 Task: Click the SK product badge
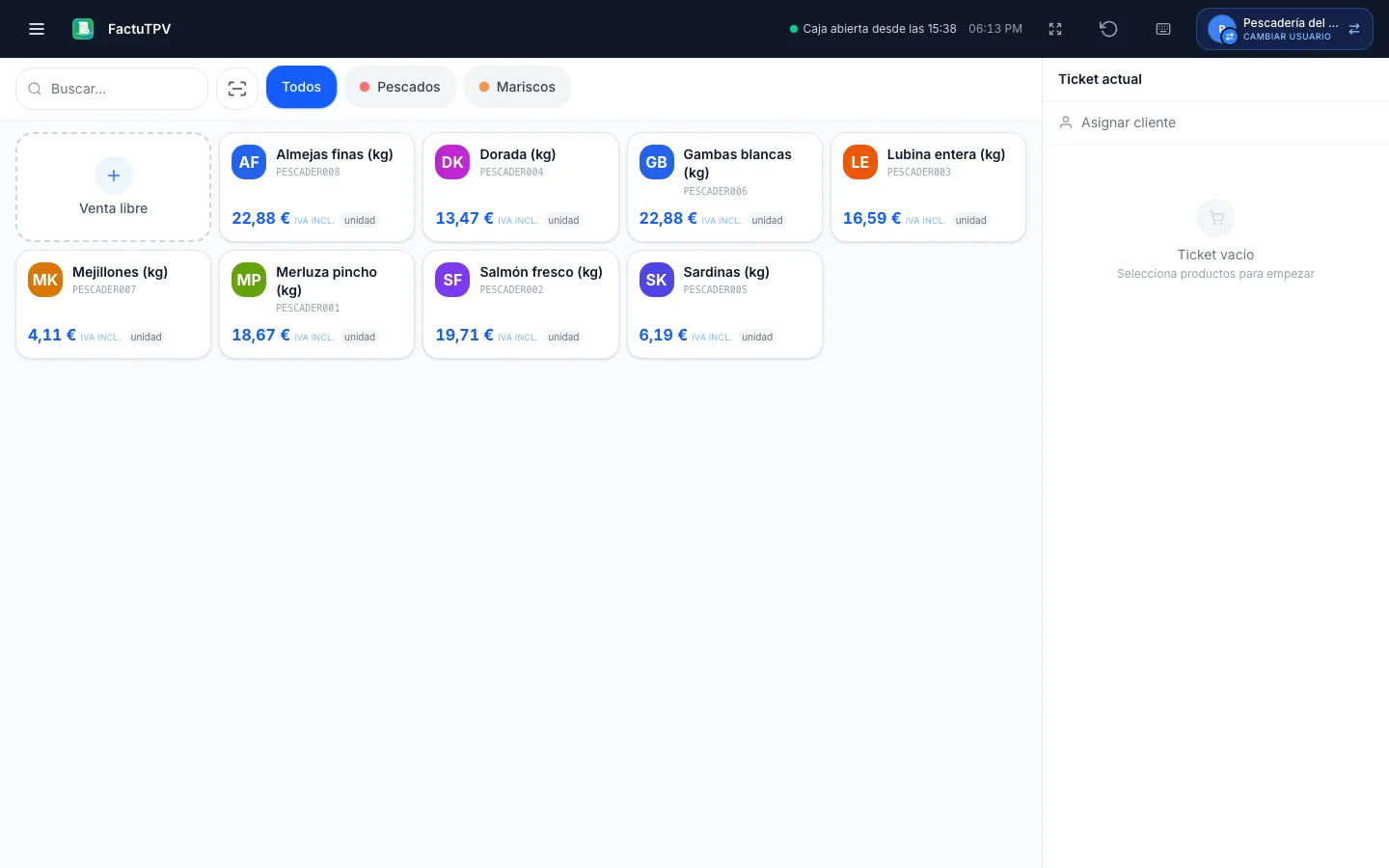657,280
